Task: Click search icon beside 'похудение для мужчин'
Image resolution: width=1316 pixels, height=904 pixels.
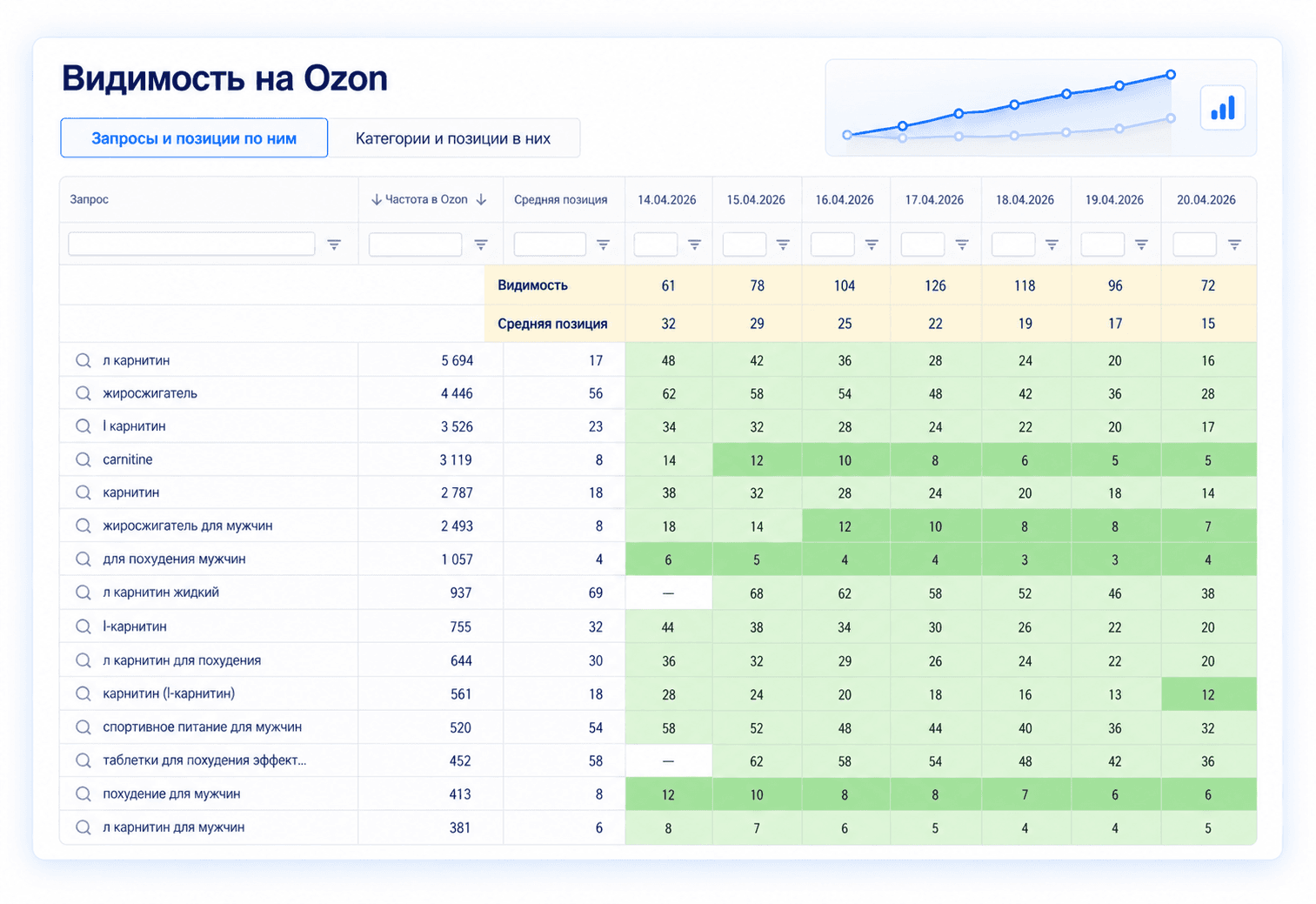Action: [x=83, y=794]
